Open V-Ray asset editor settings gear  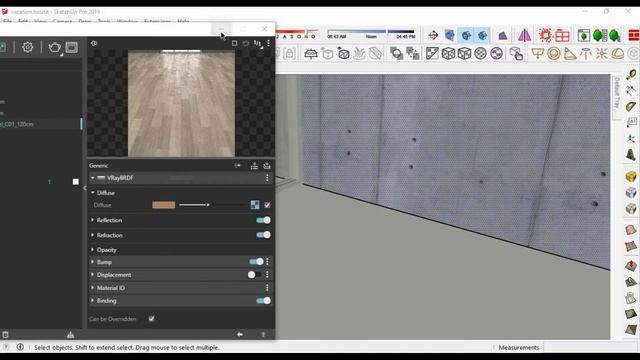(27, 47)
